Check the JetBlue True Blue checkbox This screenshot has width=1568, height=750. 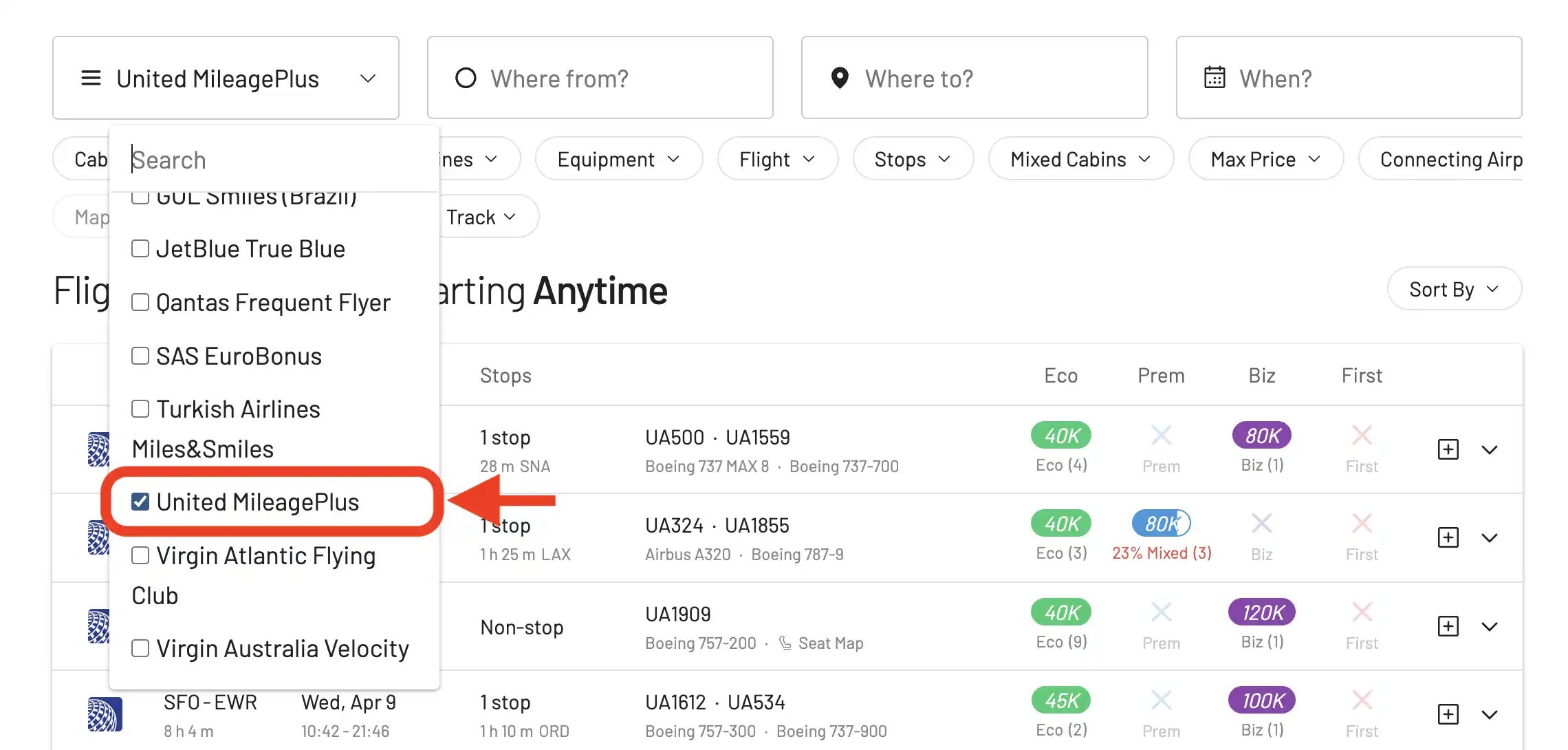click(x=140, y=248)
